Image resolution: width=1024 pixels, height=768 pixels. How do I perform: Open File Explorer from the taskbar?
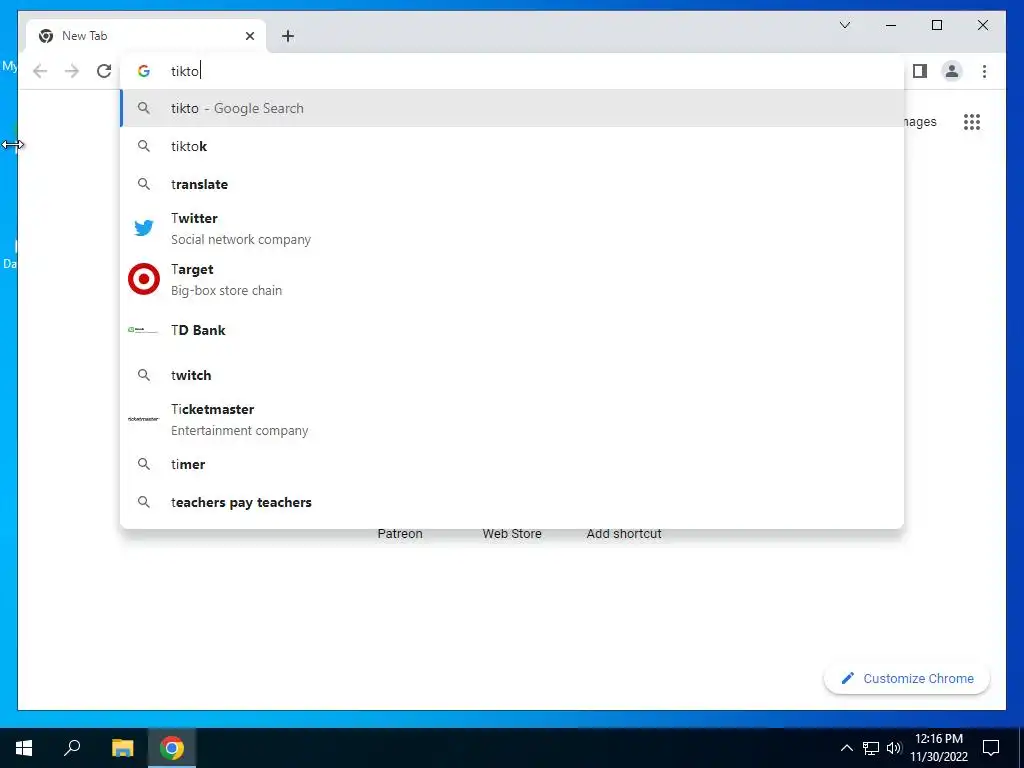tap(122, 748)
